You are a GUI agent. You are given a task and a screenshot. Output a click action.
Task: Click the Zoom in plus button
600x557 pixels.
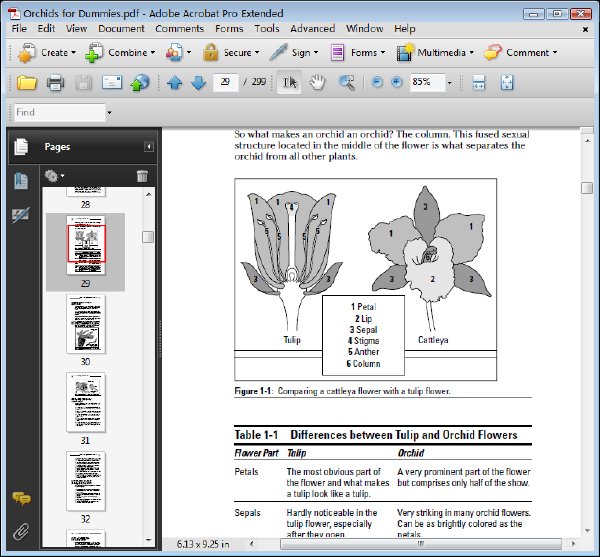(397, 82)
